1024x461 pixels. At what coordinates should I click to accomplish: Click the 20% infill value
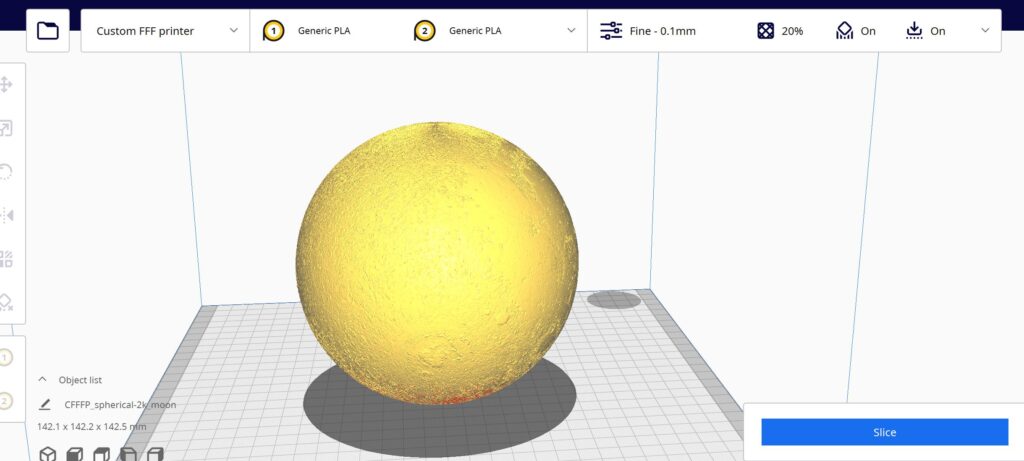click(792, 31)
